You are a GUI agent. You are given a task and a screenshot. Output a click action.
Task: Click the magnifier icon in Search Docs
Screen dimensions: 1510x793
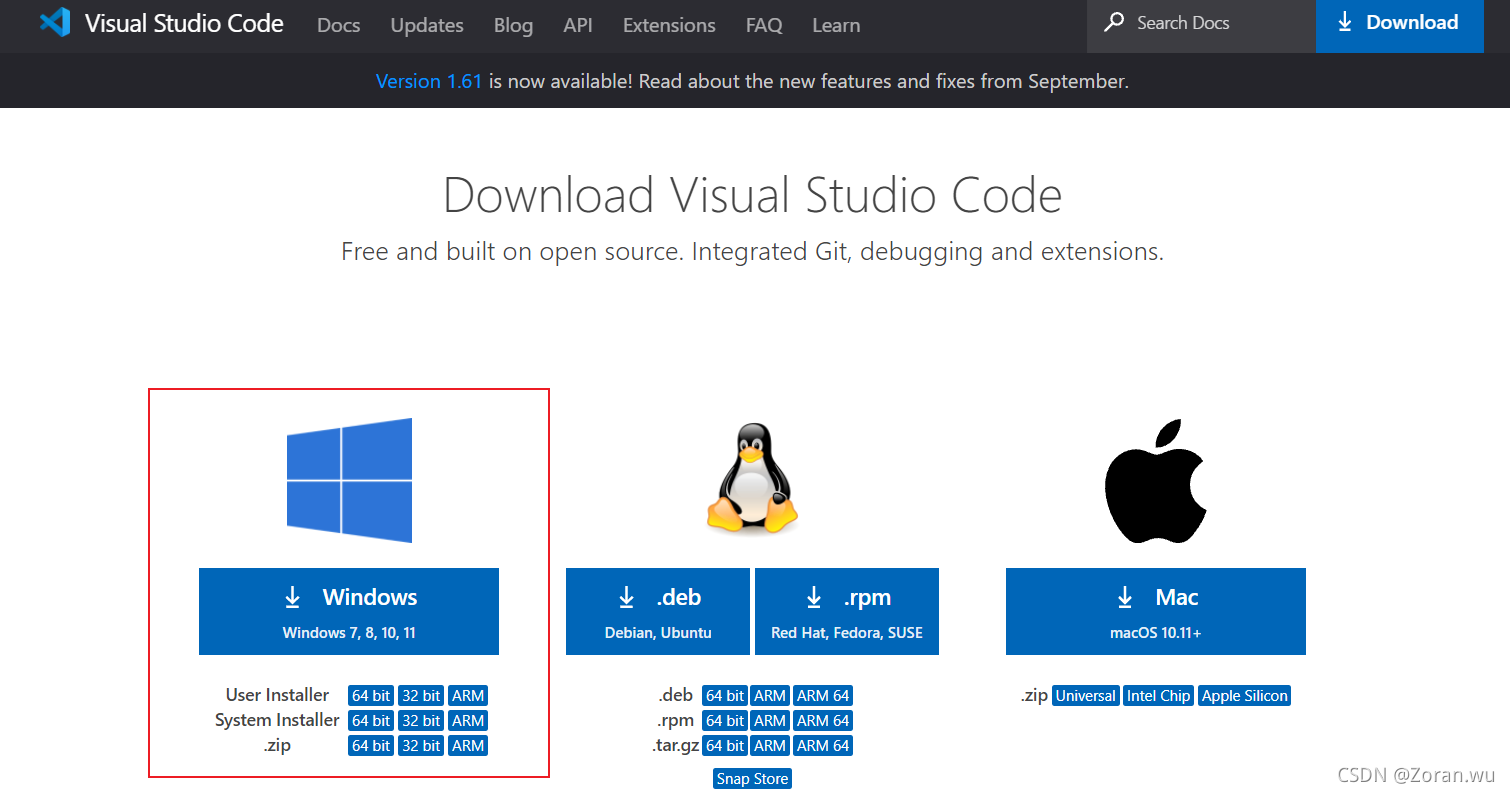tap(1113, 22)
